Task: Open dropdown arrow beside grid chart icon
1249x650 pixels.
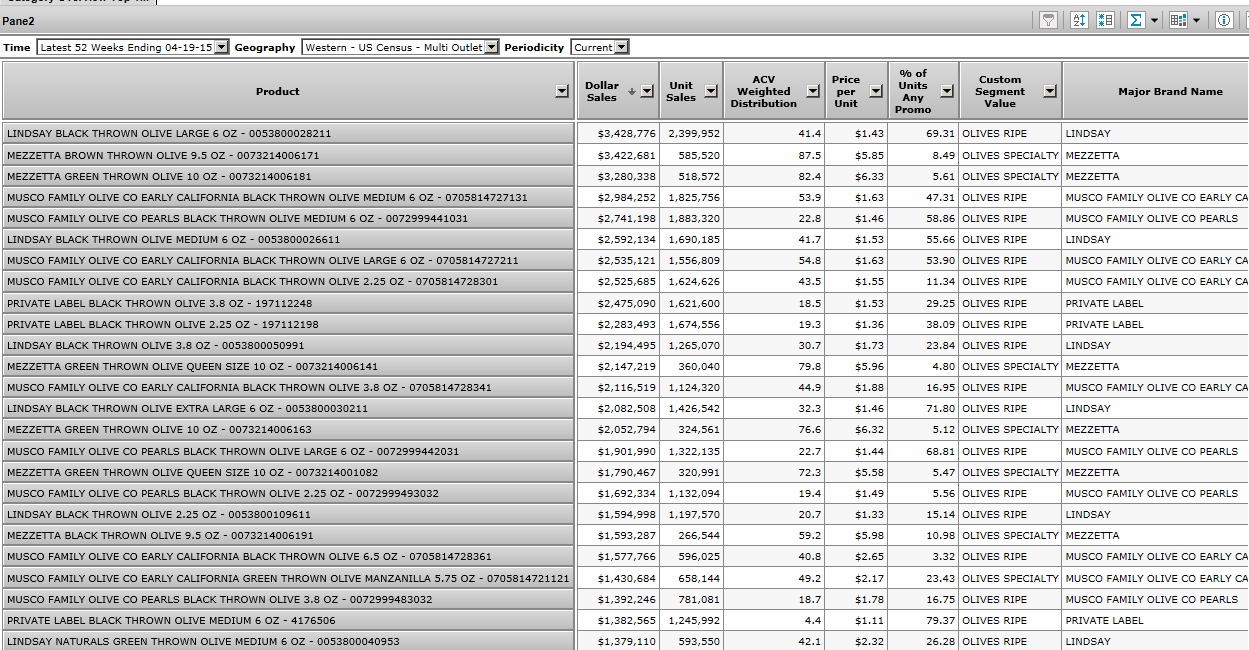Action: [1196, 20]
